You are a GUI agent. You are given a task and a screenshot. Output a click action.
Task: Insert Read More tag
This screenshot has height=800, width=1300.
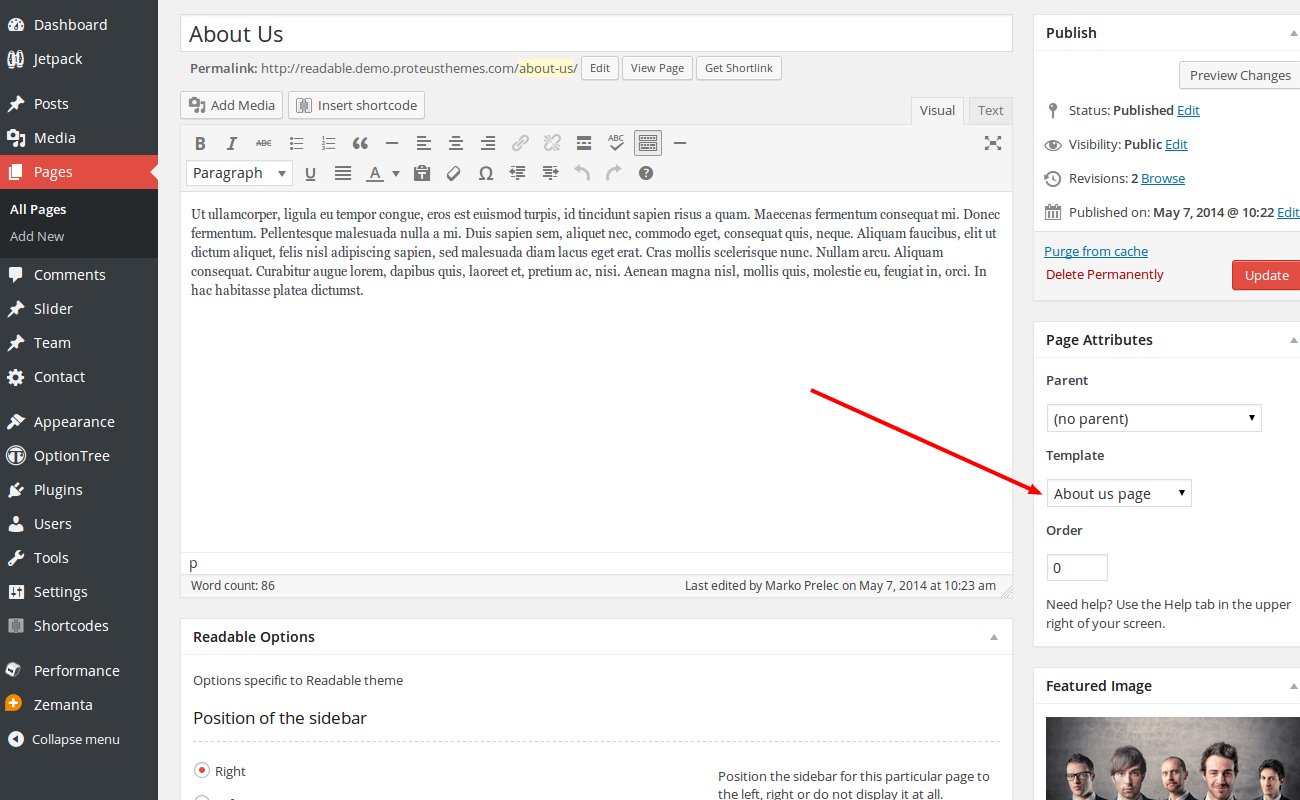584,143
